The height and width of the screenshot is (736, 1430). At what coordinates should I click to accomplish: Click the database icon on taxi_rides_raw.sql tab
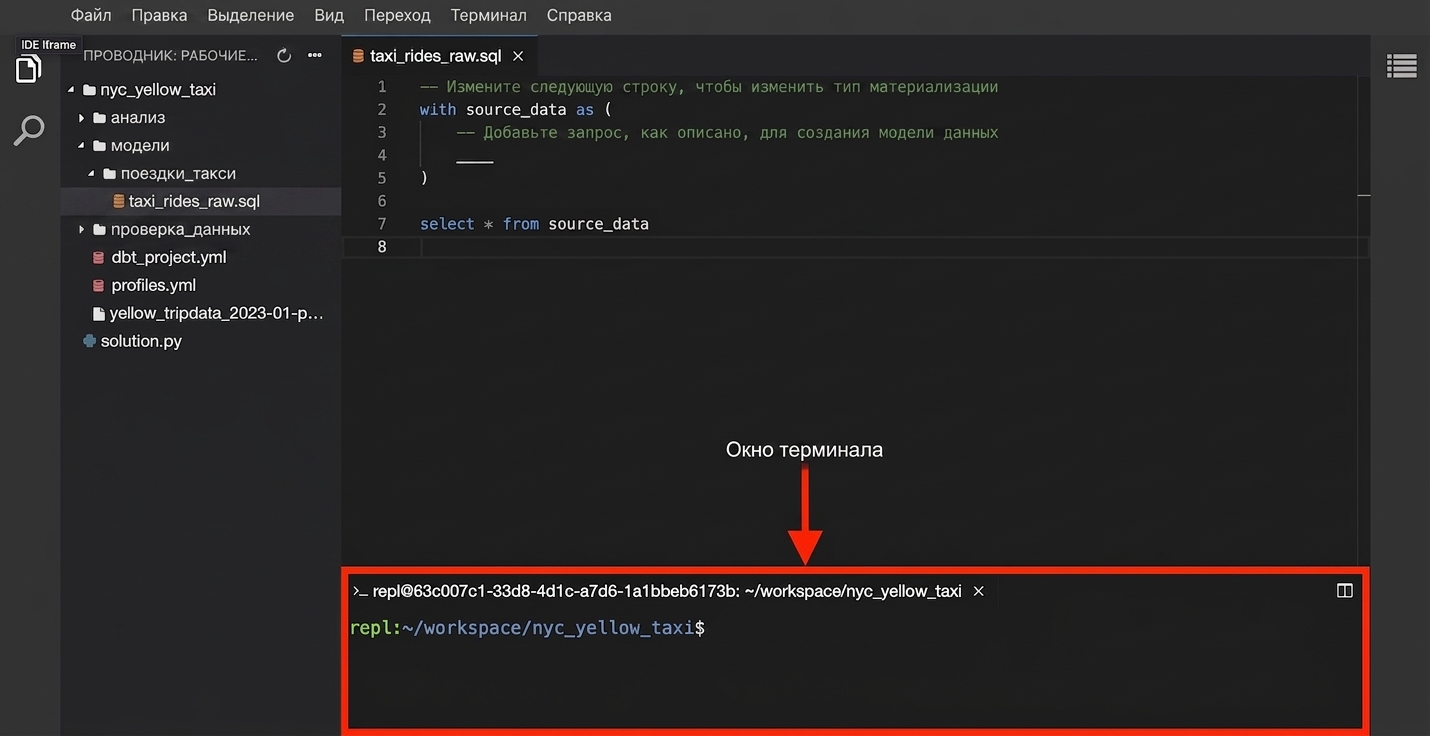coord(358,56)
